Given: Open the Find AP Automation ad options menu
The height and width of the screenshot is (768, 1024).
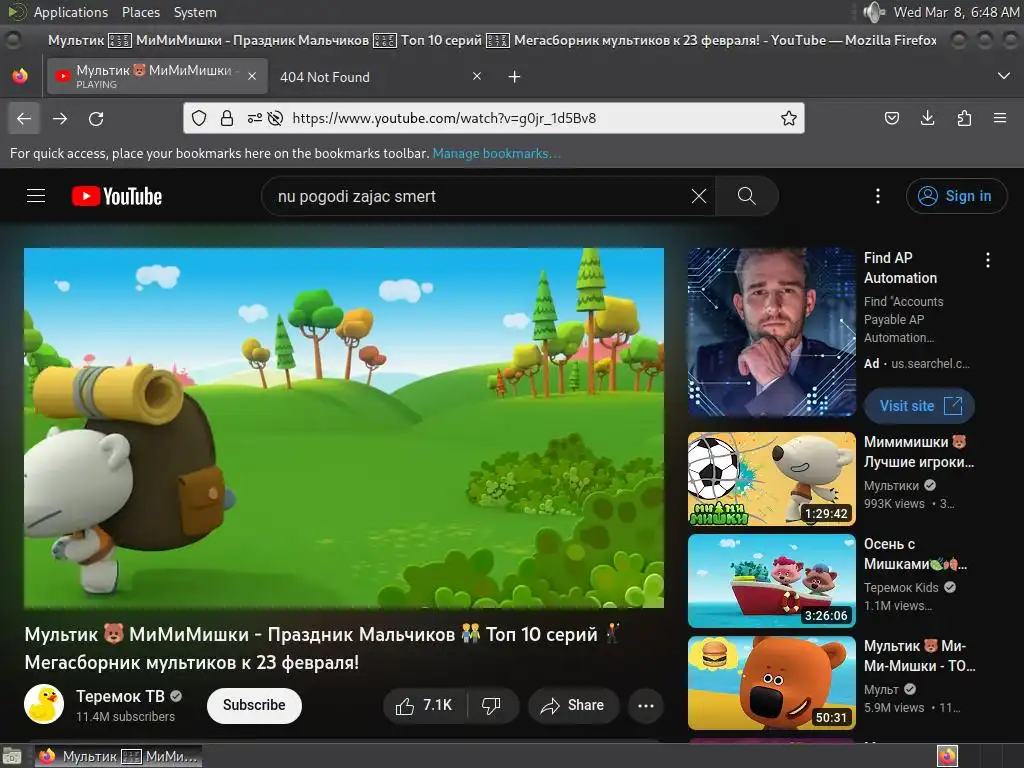Looking at the screenshot, I should click(987, 260).
